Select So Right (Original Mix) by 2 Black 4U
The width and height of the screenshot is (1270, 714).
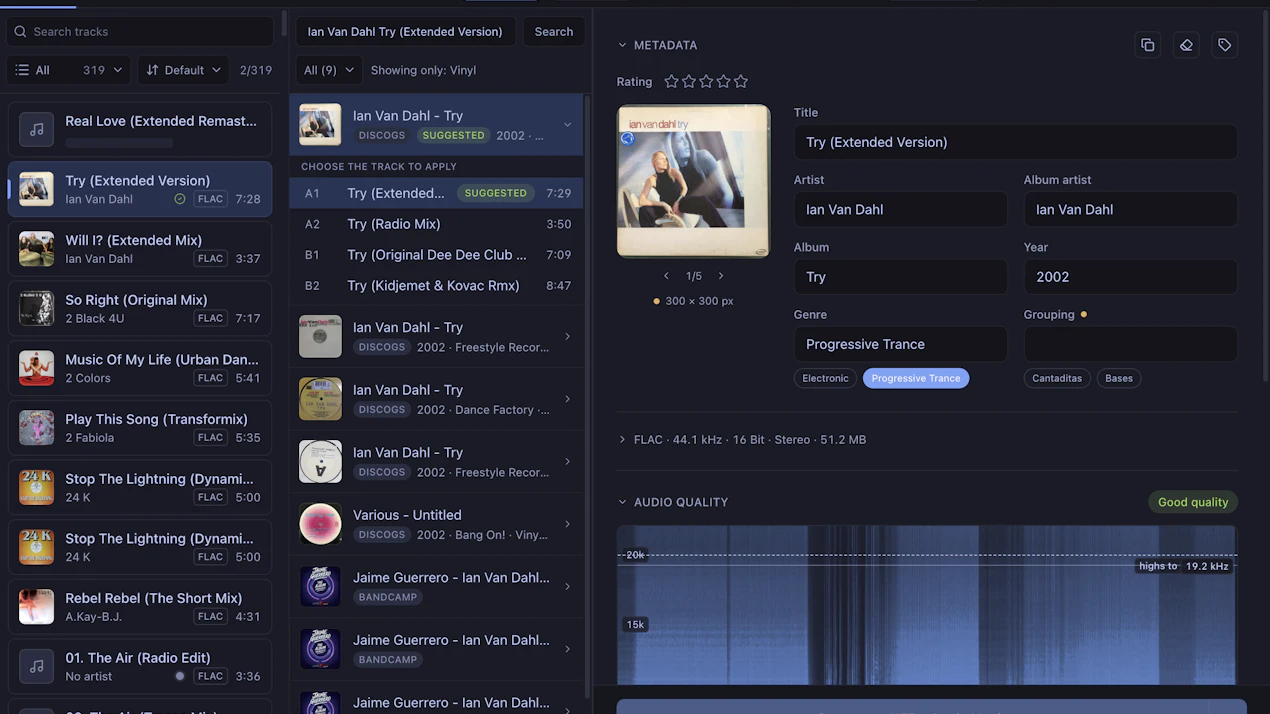[x=140, y=308]
